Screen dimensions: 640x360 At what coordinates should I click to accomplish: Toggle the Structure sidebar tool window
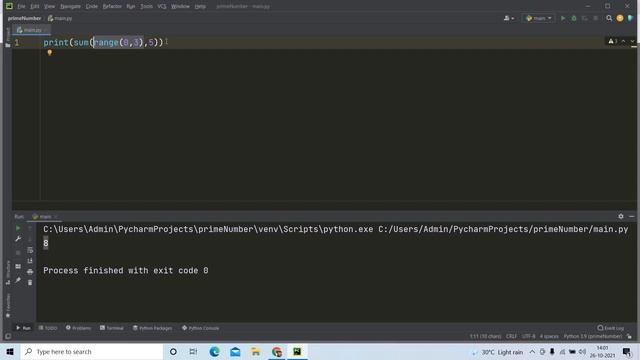click(x=8, y=273)
